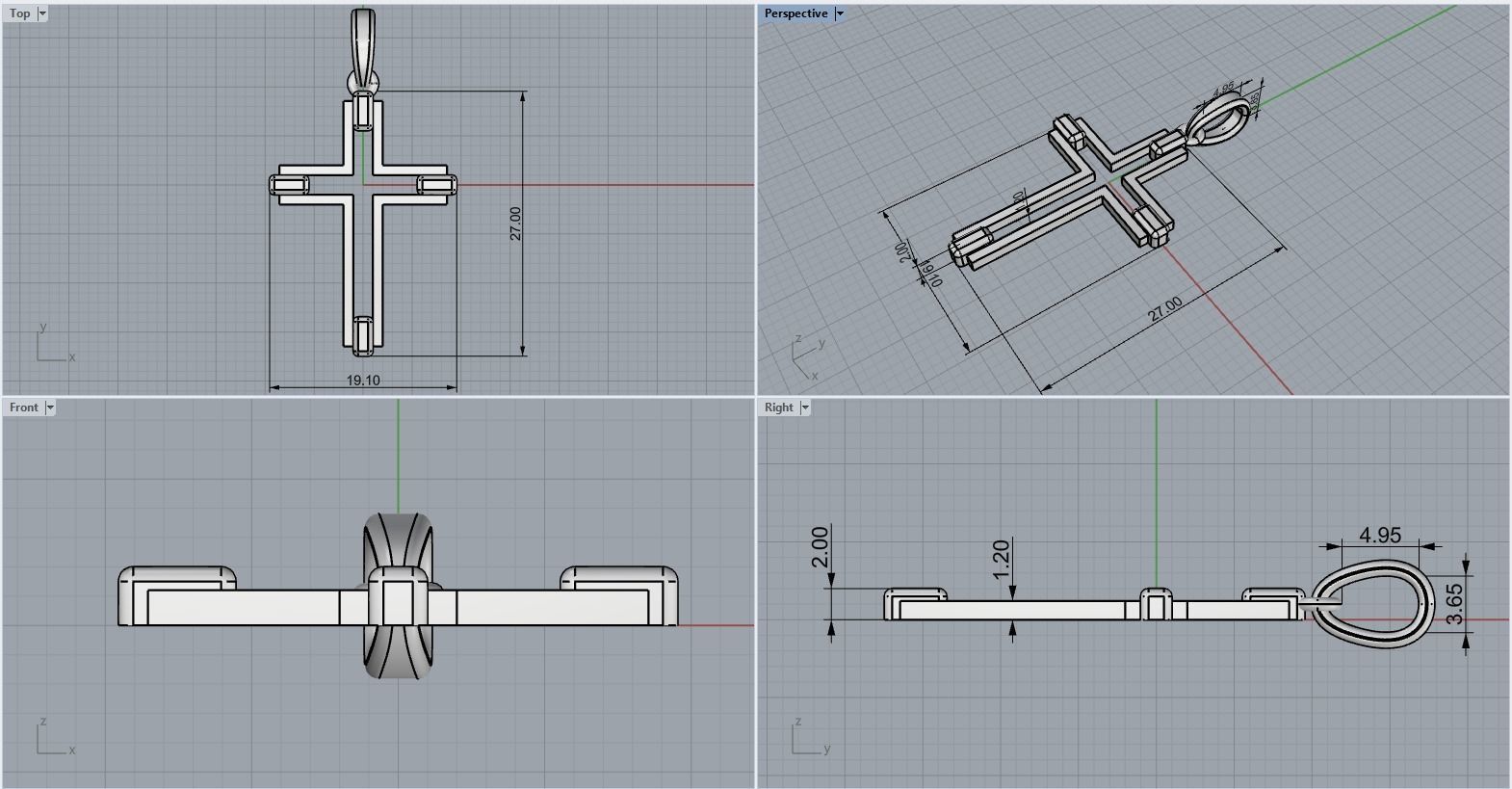Activate the Top viewport title label
Image resolution: width=1512 pixels, height=789 pixels.
coord(19,13)
